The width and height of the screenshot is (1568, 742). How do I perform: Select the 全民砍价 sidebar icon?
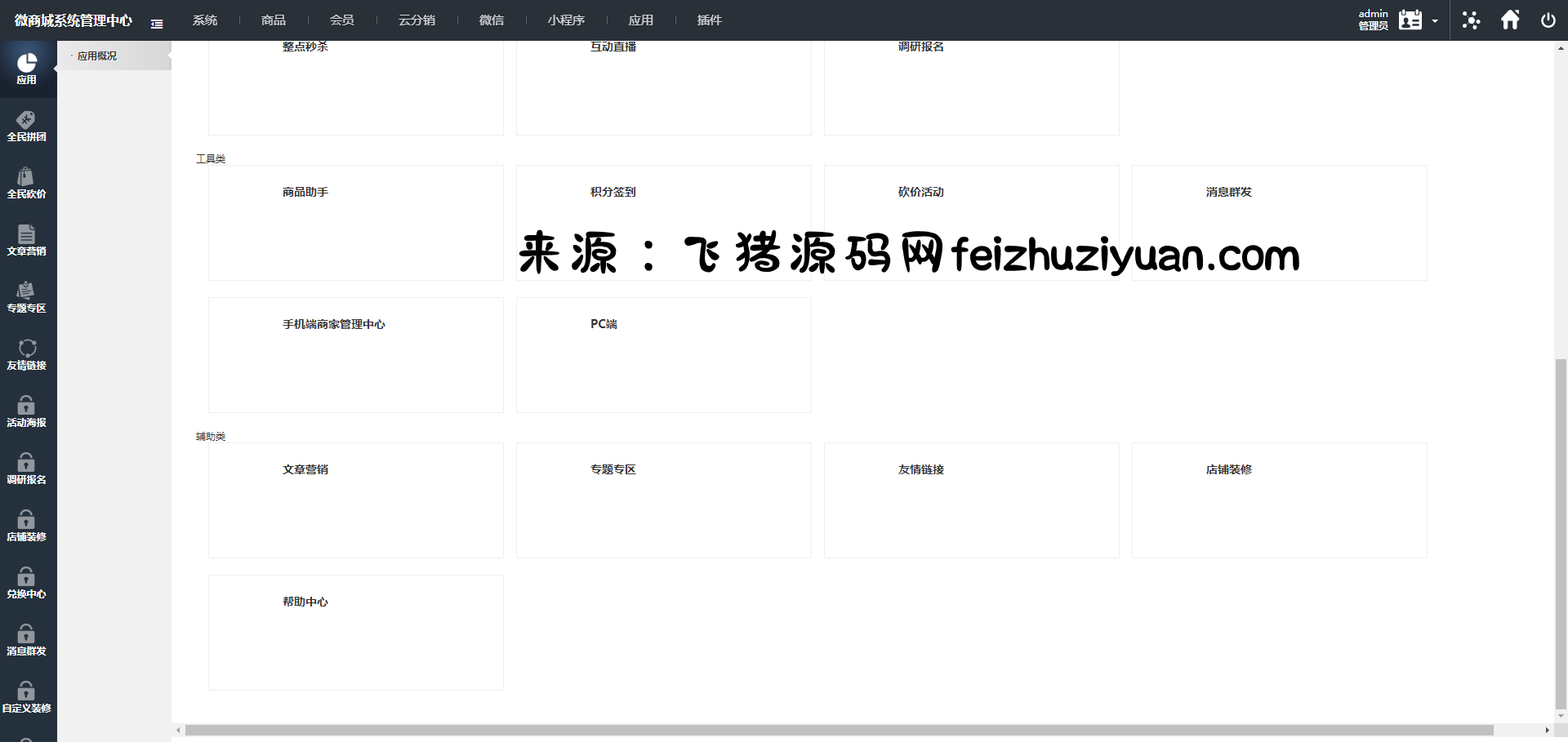(x=27, y=184)
